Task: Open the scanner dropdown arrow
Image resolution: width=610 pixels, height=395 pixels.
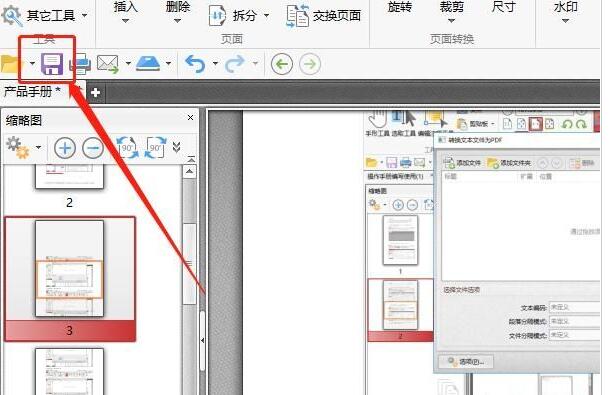Action: (168, 63)
